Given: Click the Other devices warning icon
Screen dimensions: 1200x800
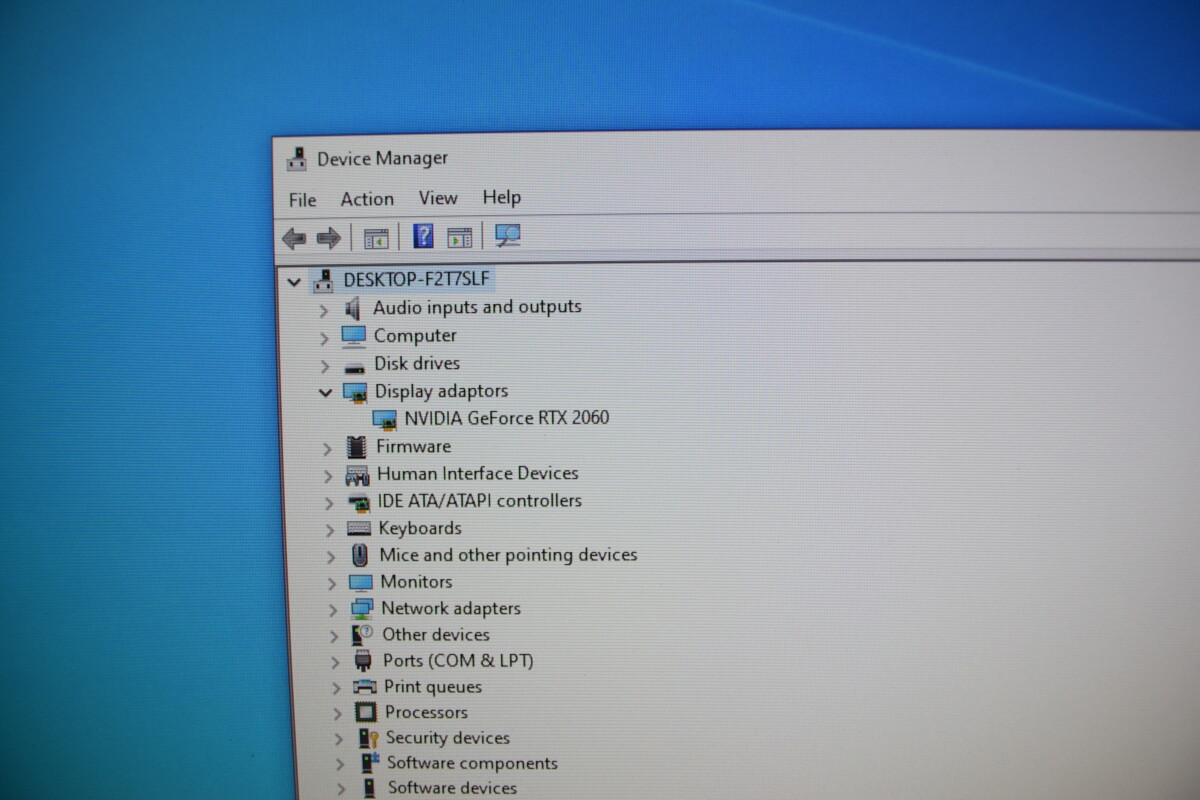Looking at the screenshot, I should [x=362, y=635].
